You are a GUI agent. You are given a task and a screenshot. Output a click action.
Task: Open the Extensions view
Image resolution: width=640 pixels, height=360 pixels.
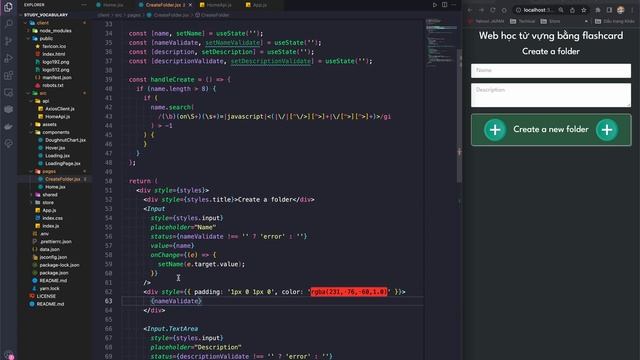(x=8, y=76)
